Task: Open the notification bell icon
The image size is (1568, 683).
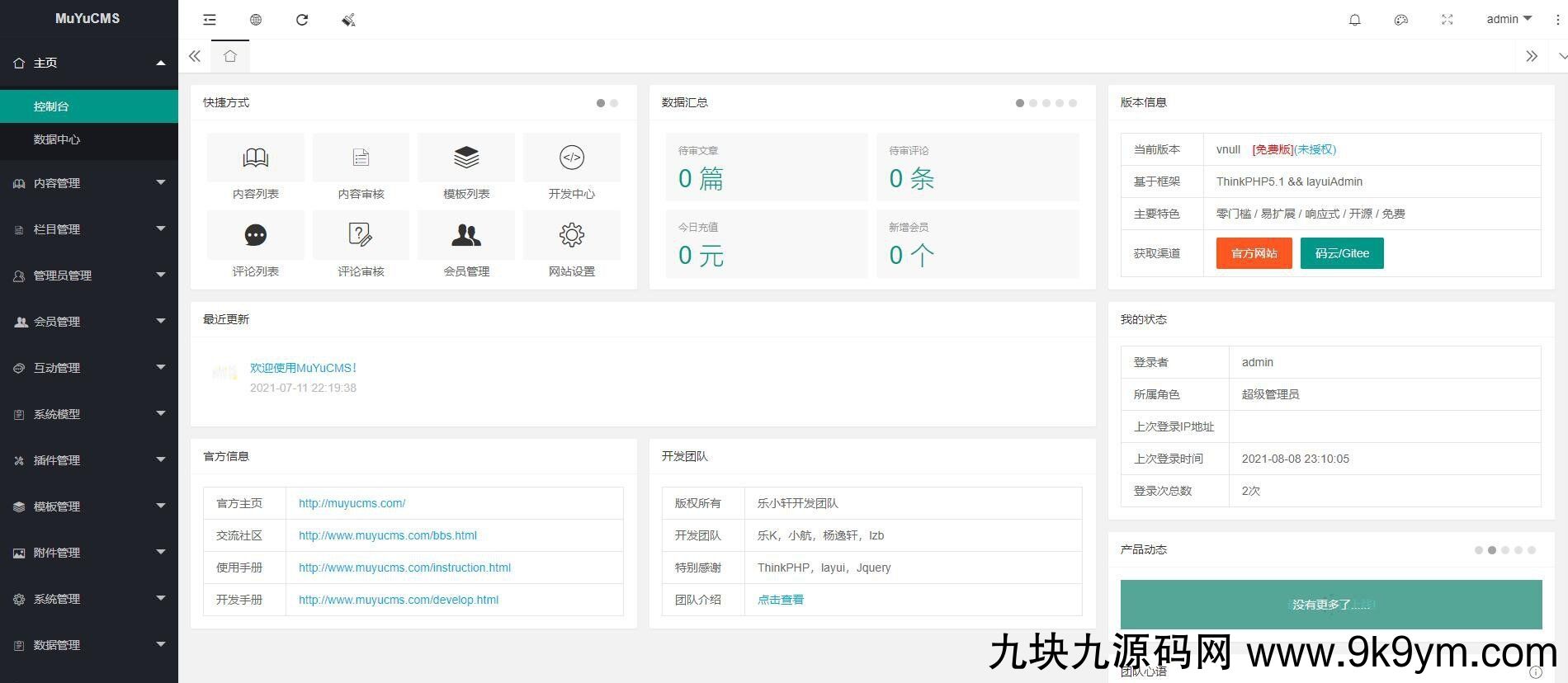Action: (x=1355, y=20)
